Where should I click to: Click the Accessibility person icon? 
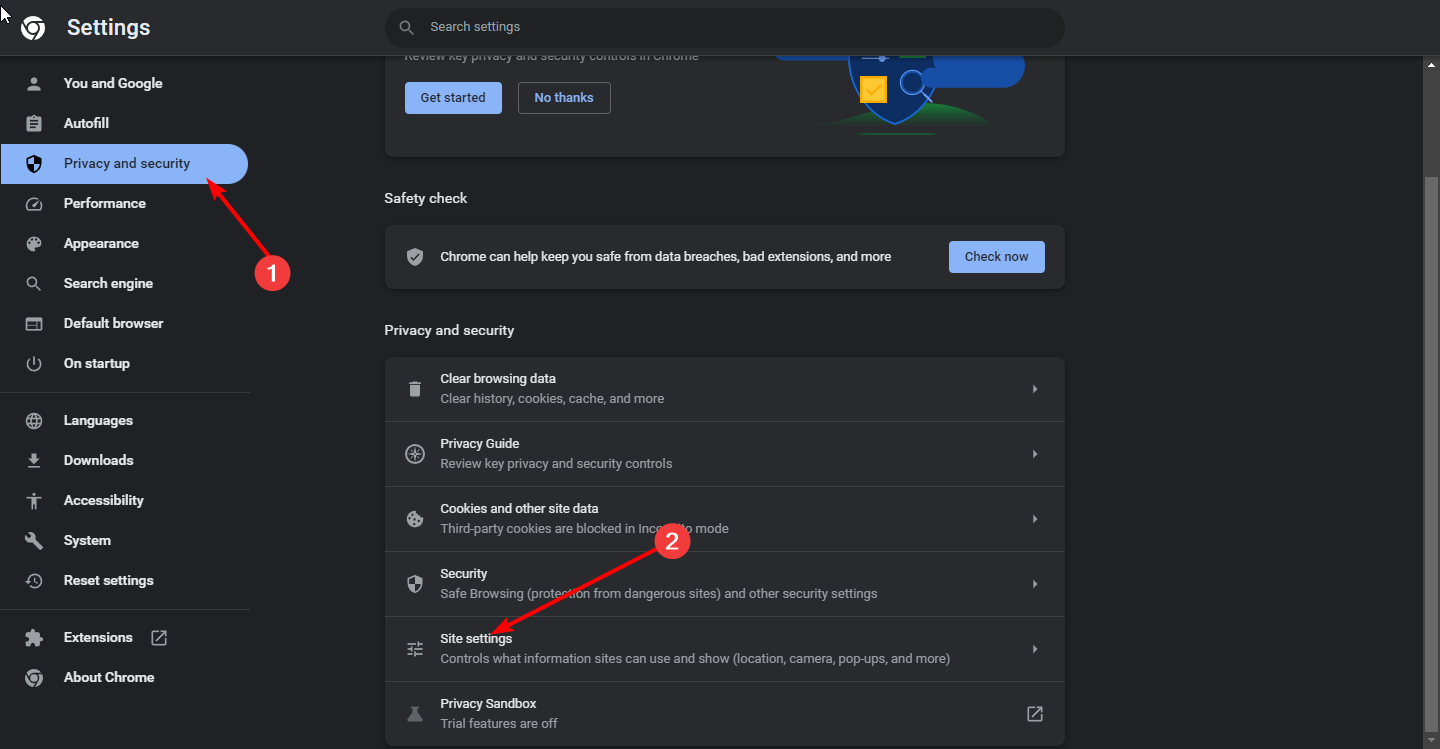tap(34, 500)
